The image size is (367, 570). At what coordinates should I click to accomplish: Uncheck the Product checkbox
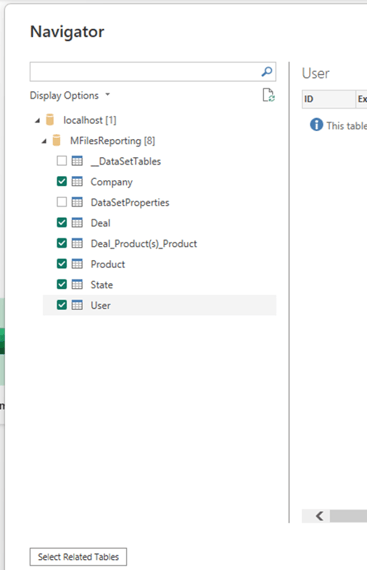(62, 264)
